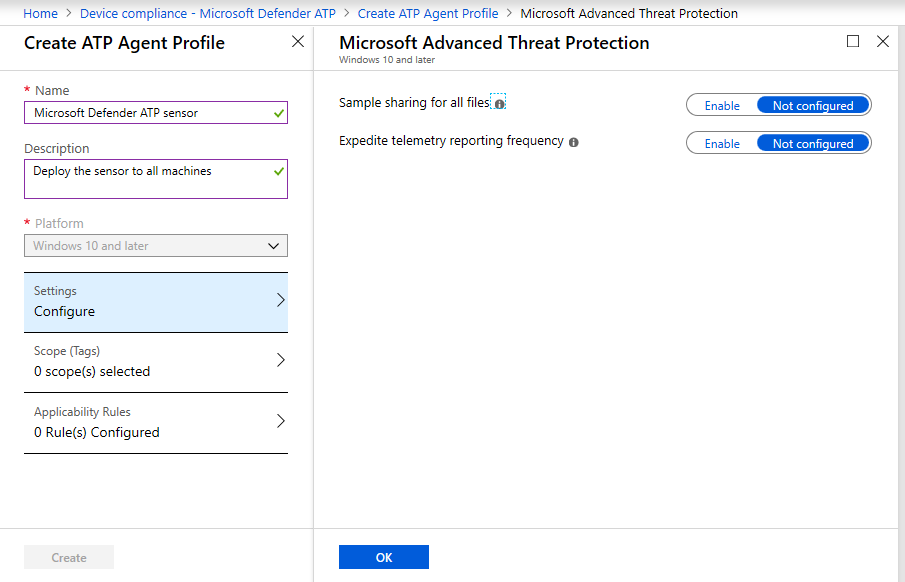
Task: Click into the Name text field
Action: click(x=148, y=113)
